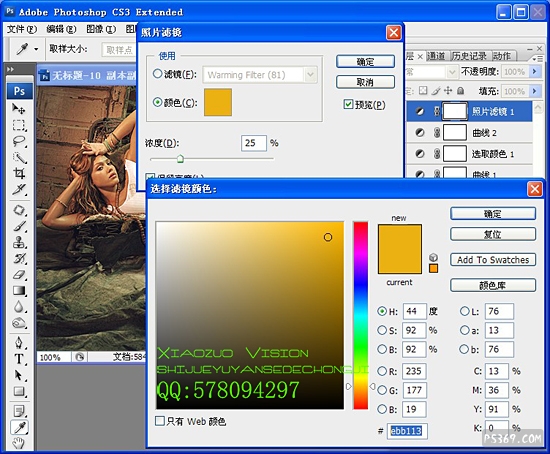The image size is (550, 454).
Task: Switch to the 动作 tab
Action: (502, 56)
